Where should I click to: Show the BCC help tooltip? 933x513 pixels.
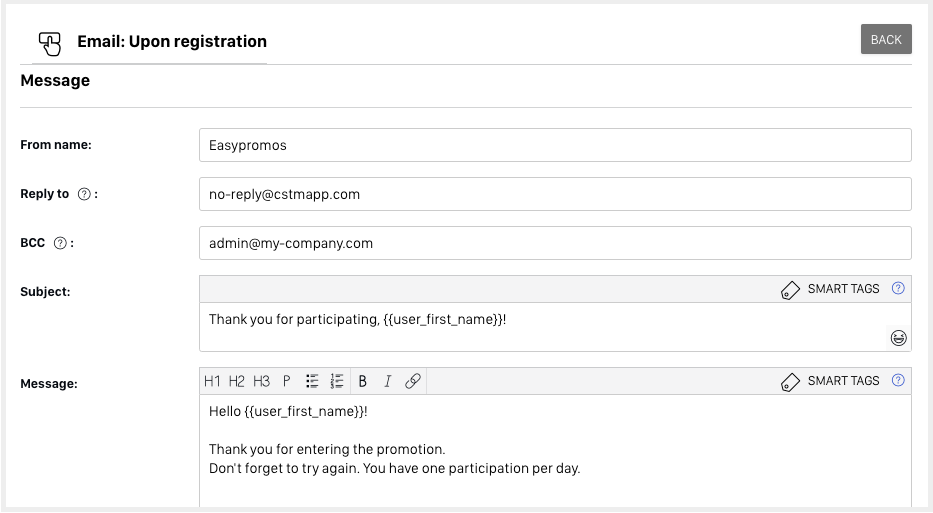[x=61, y=243]
